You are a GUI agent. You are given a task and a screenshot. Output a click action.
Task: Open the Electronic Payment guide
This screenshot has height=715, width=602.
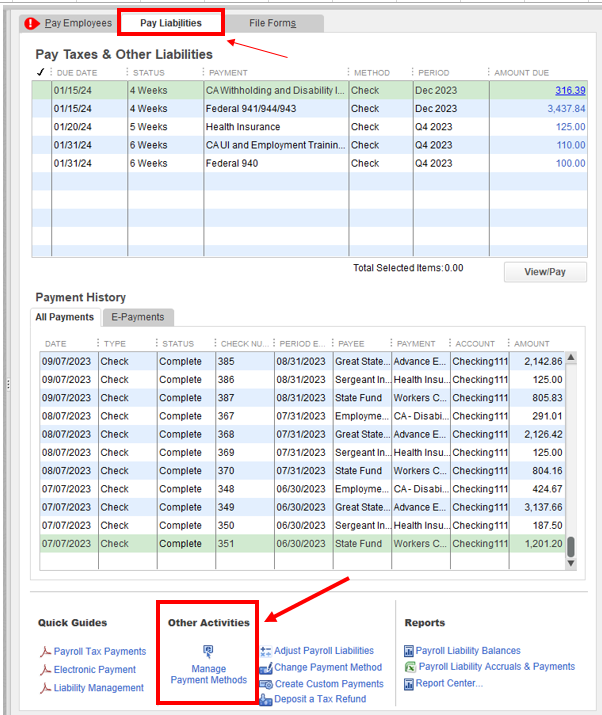pyautogui.click(x=95, y=670)
